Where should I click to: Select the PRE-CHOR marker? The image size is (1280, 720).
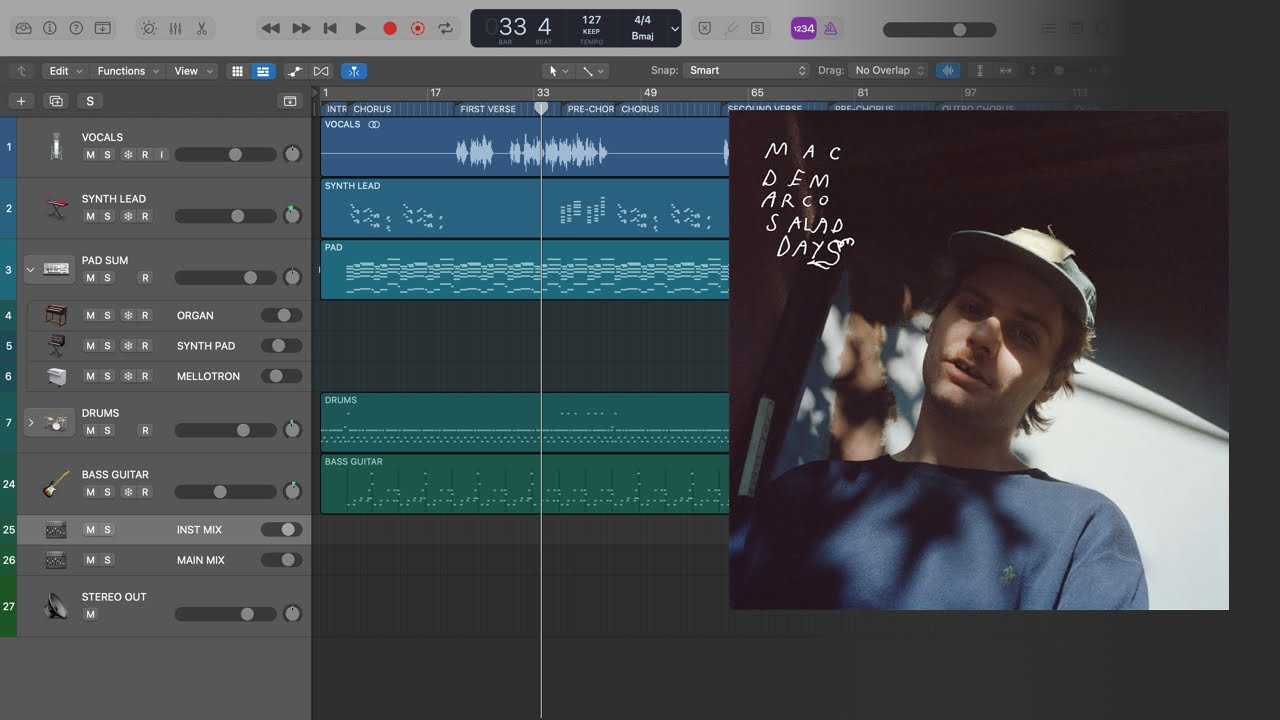coord(590,109)
